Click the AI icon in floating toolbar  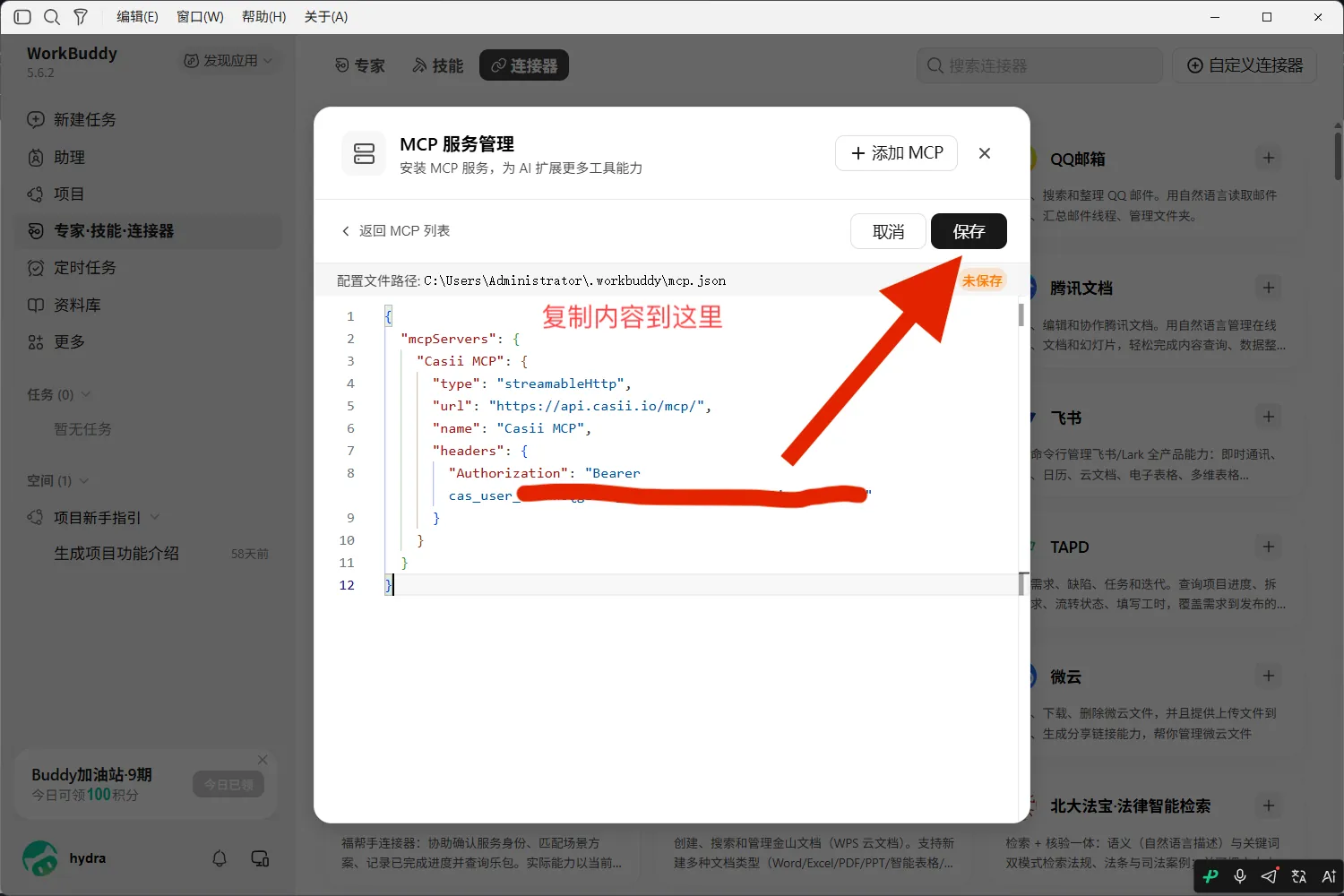pyautogui.click(x=1329, y=876)
